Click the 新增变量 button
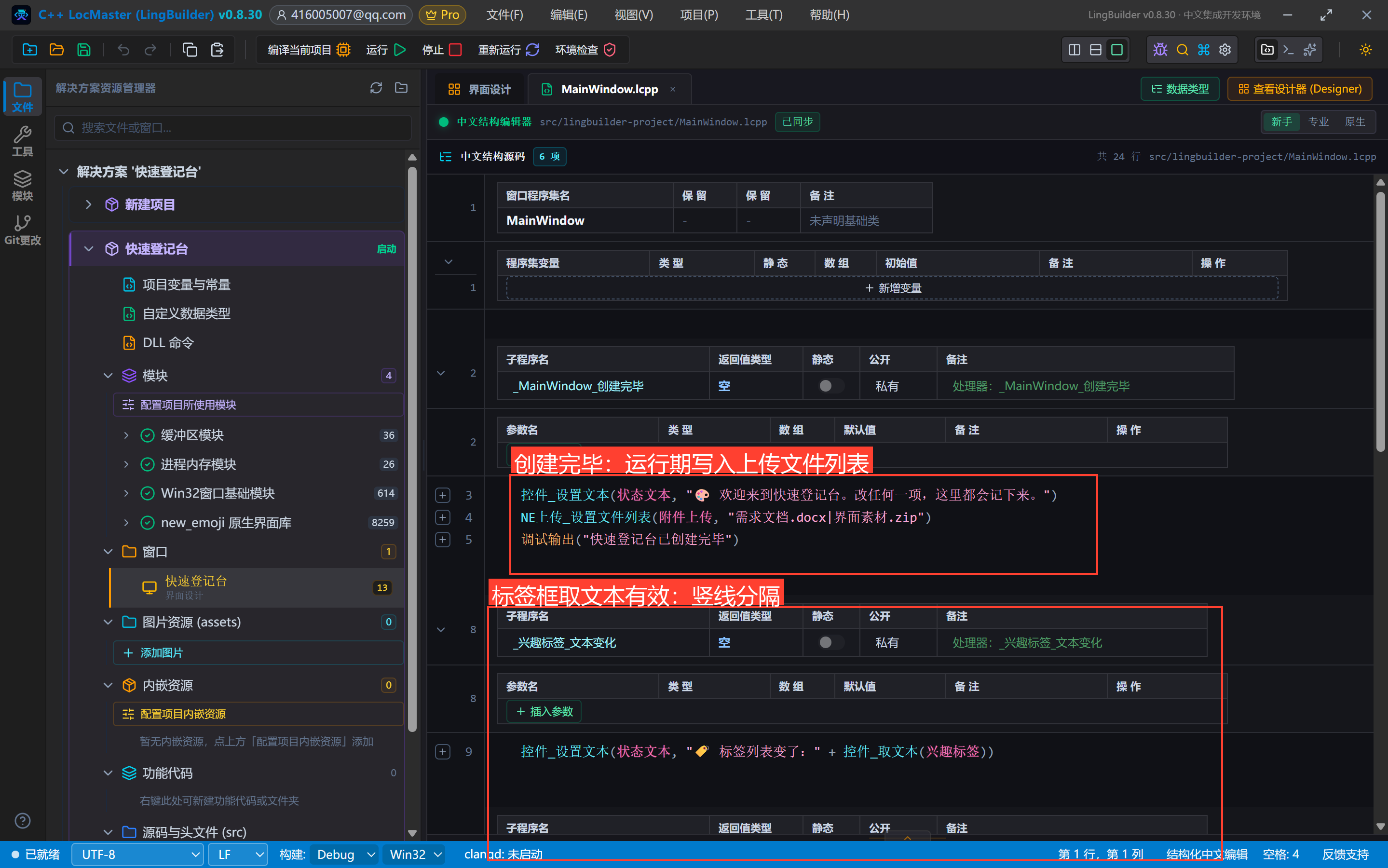 pos(892,287)
